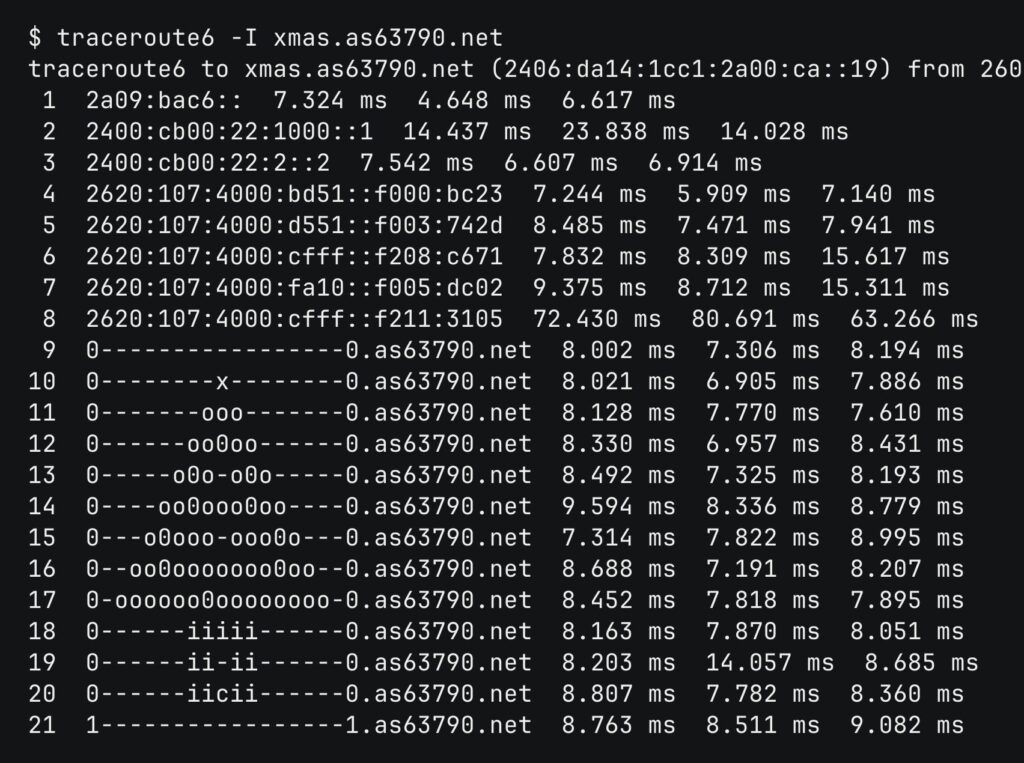Screen dimensions: 1024x763
Task: Select the hop 20 hostname containing iicii
Action: pyautogui.click(x=308, y=694)
